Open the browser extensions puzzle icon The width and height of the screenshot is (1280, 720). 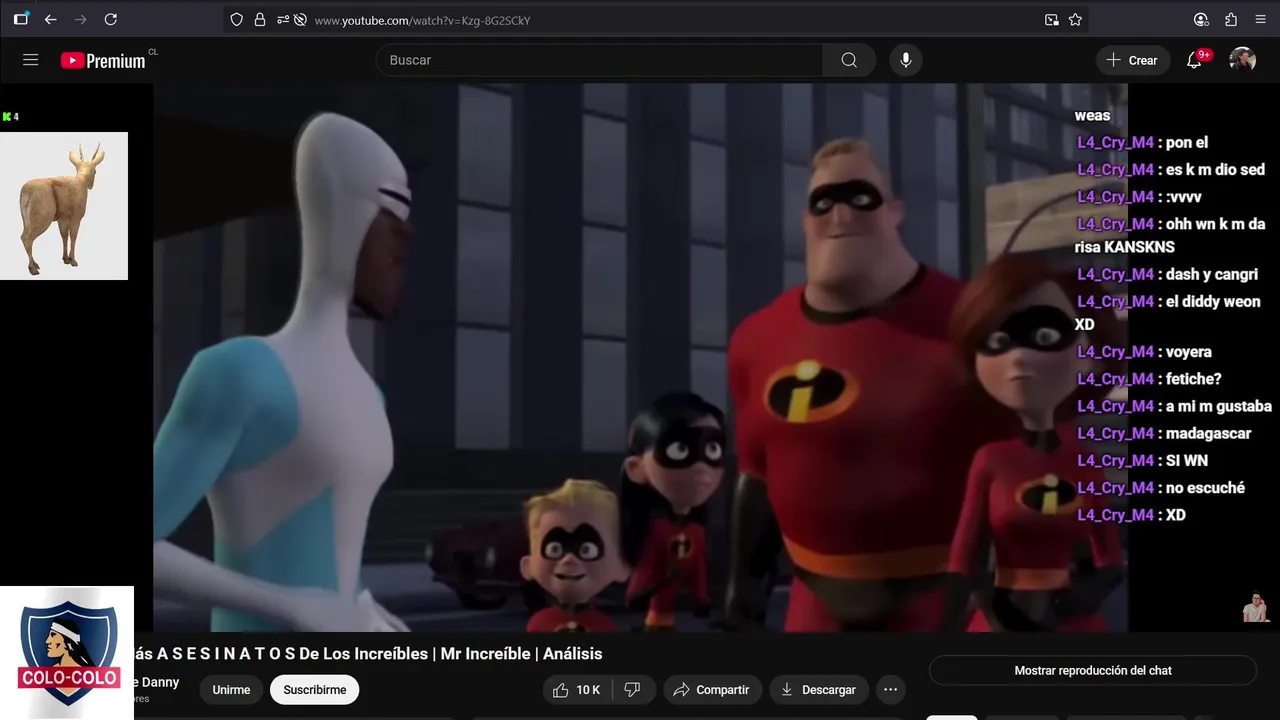pos(1231,19)
